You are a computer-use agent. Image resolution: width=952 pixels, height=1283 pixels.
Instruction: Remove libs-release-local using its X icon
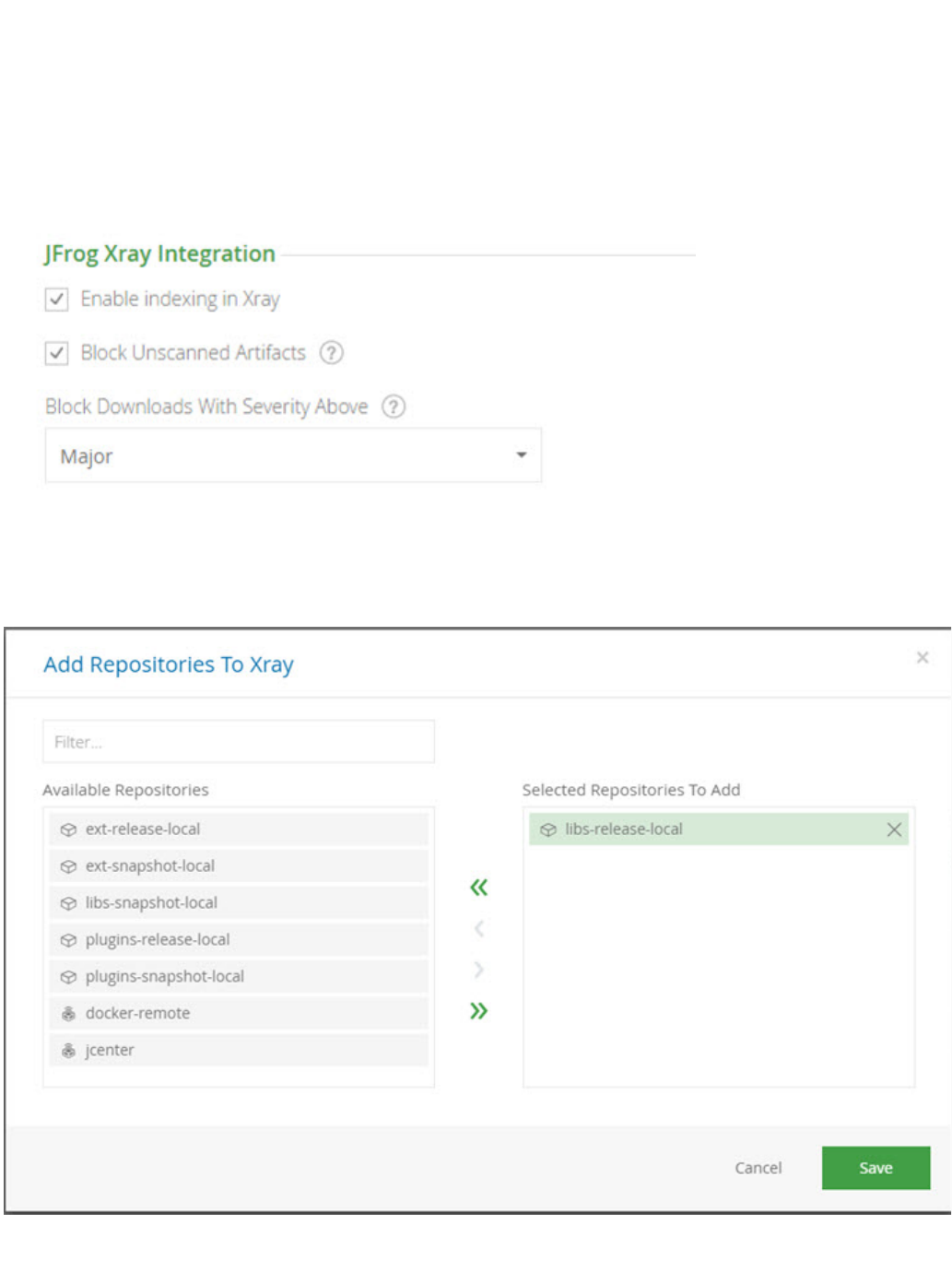point(893,830)
